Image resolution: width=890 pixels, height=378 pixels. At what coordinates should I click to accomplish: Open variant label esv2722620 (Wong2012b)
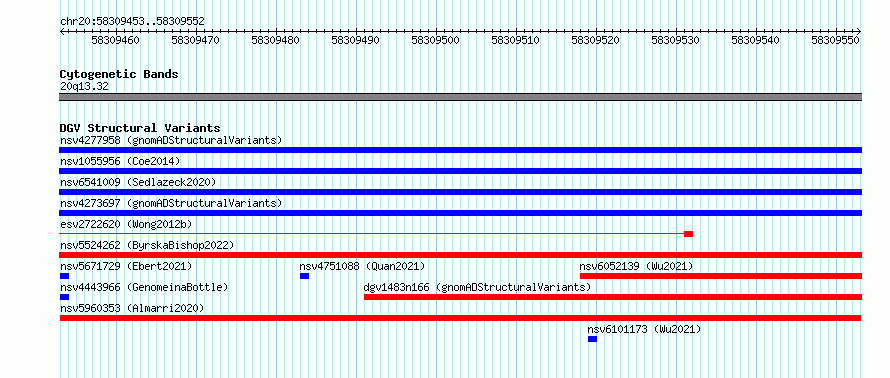point(126,224)
